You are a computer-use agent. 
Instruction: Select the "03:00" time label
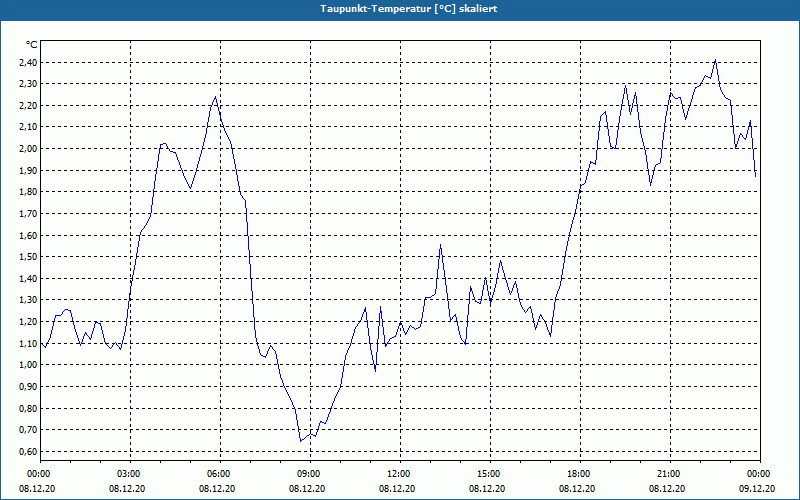[x=130, y=474]
